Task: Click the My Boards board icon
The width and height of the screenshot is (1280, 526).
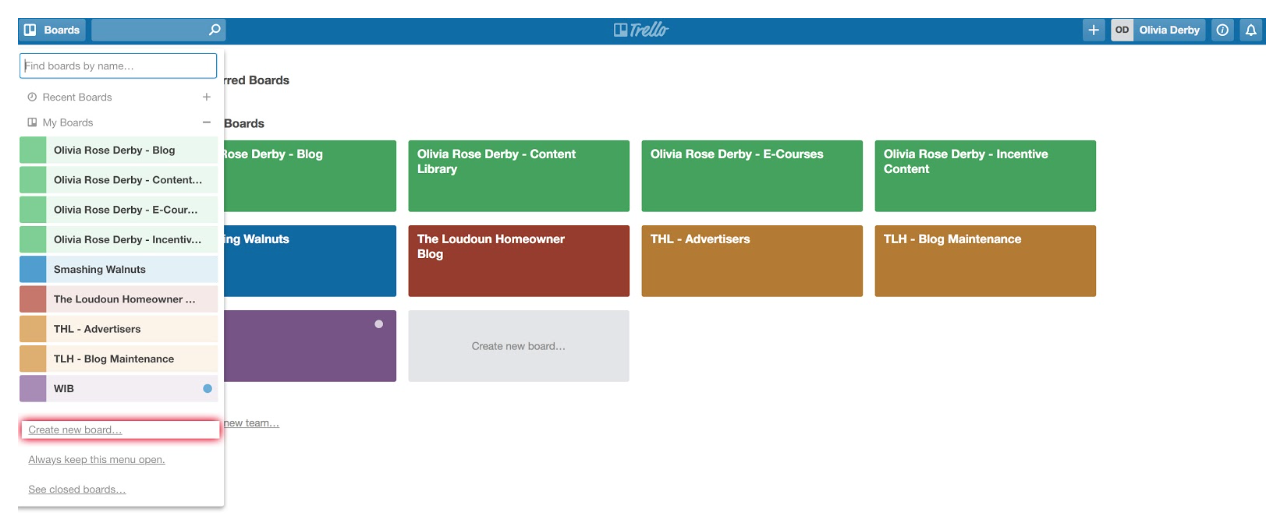Action: (x=32, y=122)
